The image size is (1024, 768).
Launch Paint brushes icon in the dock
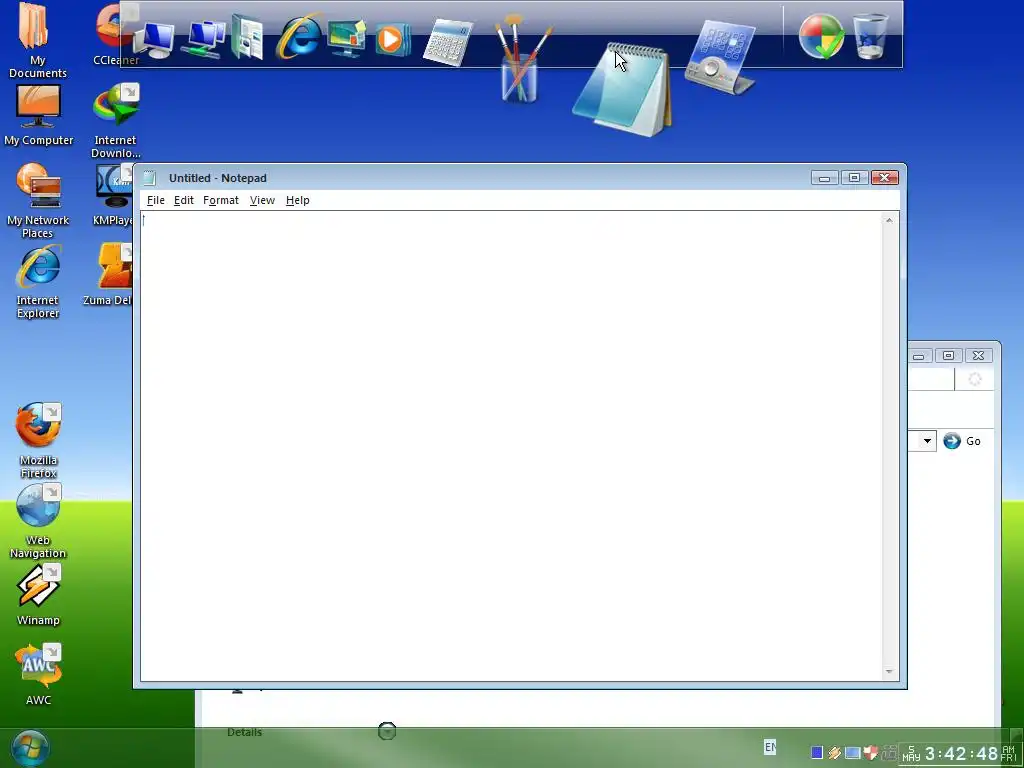point(521,59)
